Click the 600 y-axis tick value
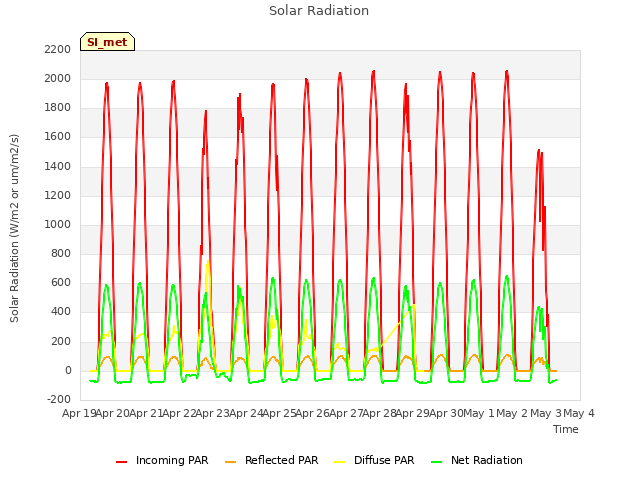This screenshot has height=480, width=640. [61, 283]
